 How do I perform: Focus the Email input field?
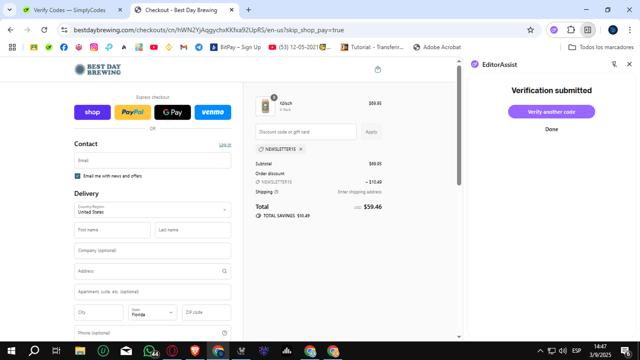pyautogui.click(x=153, y=160)
